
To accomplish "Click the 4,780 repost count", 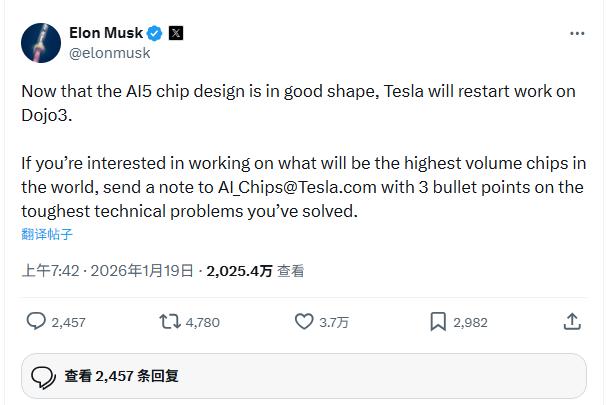I will pyautogui.click(x=203, y=322).
